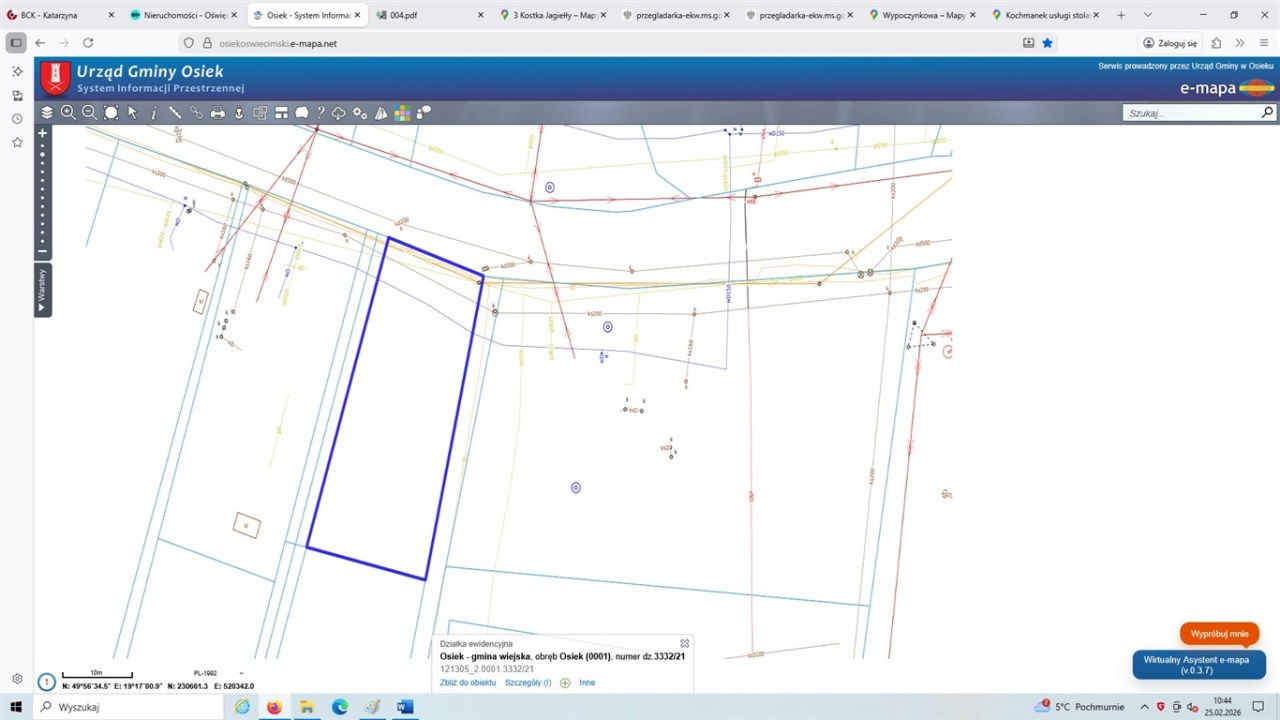
Task: Open the colorful grid map theme icon
Action: 402,113
